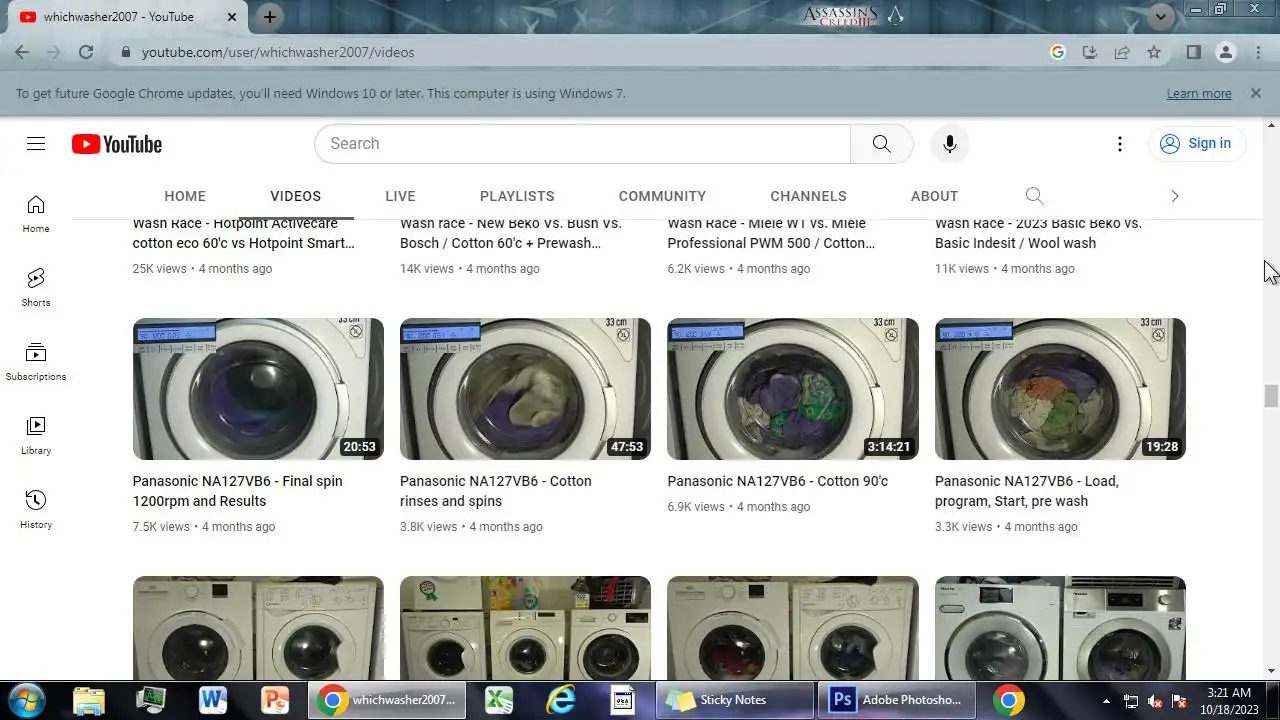Click inside the YouTube search field
This screenshot has width=1280, height=720.
[582, 144]
